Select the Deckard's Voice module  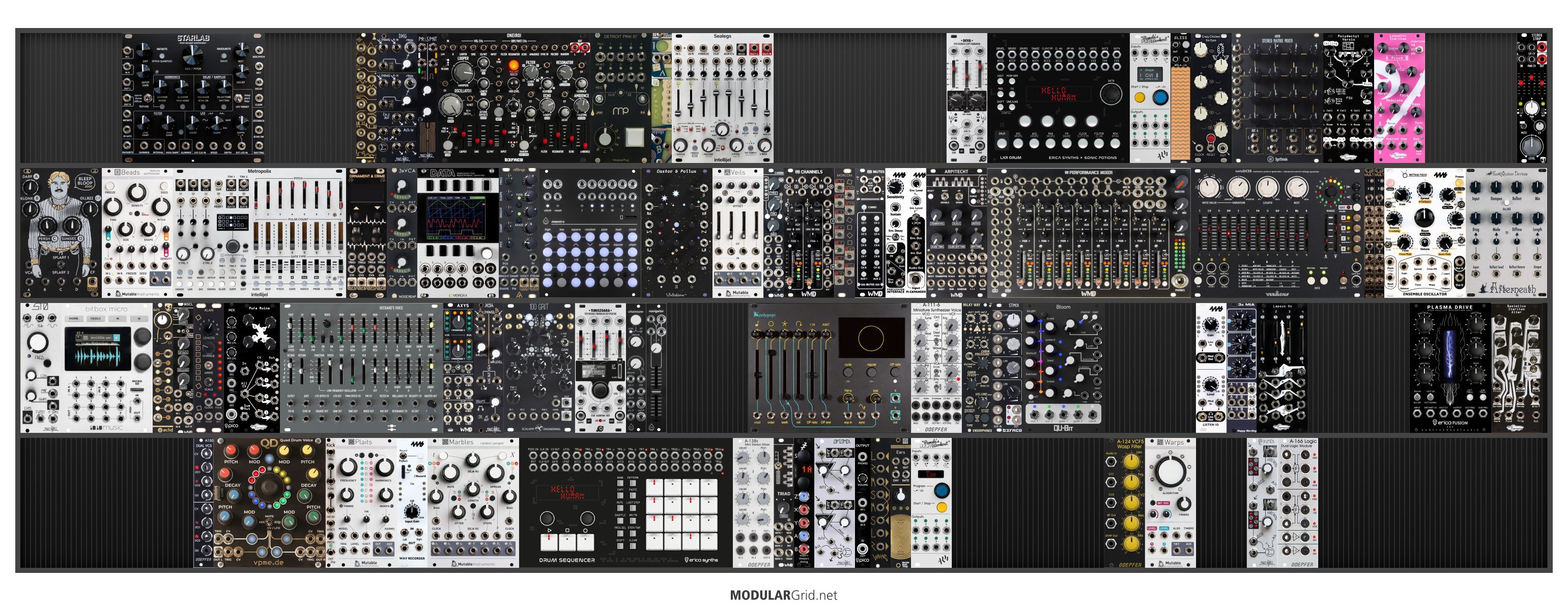[x=361, y=368]
